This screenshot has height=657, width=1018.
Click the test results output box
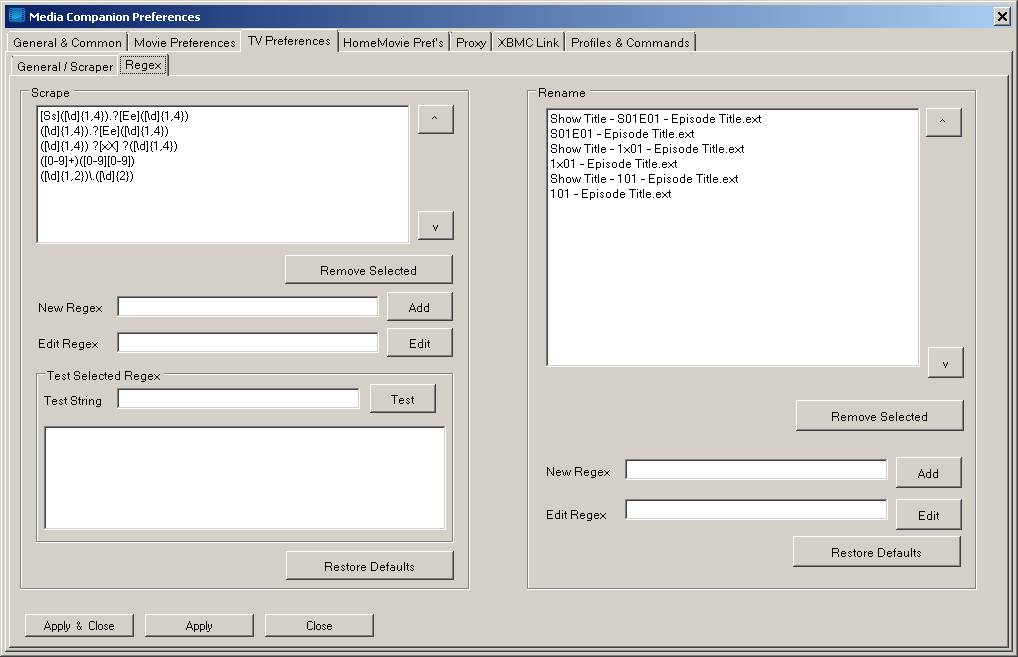[x=245, y=478]
